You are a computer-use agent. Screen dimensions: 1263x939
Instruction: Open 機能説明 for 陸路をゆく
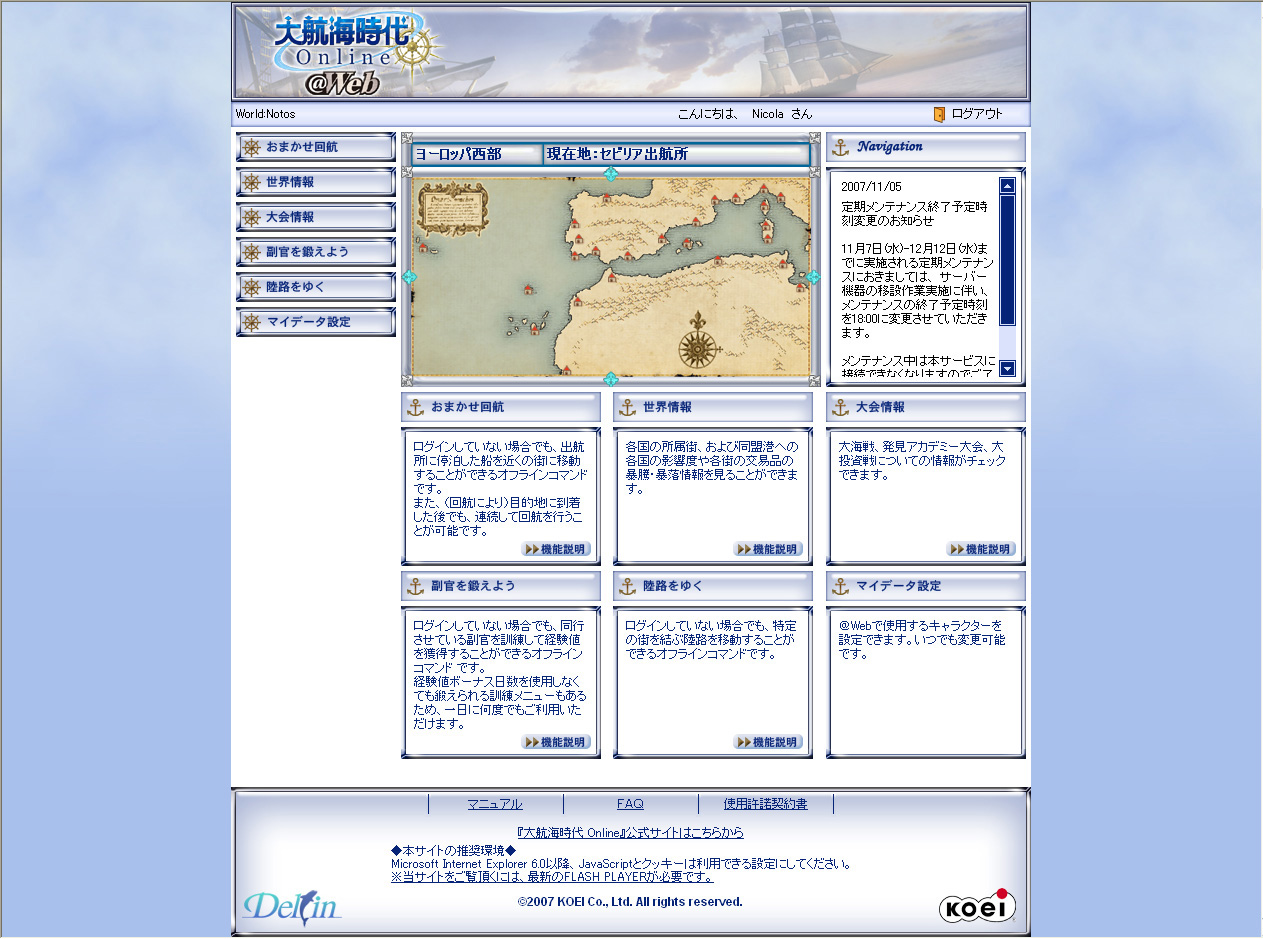(769, 742)
